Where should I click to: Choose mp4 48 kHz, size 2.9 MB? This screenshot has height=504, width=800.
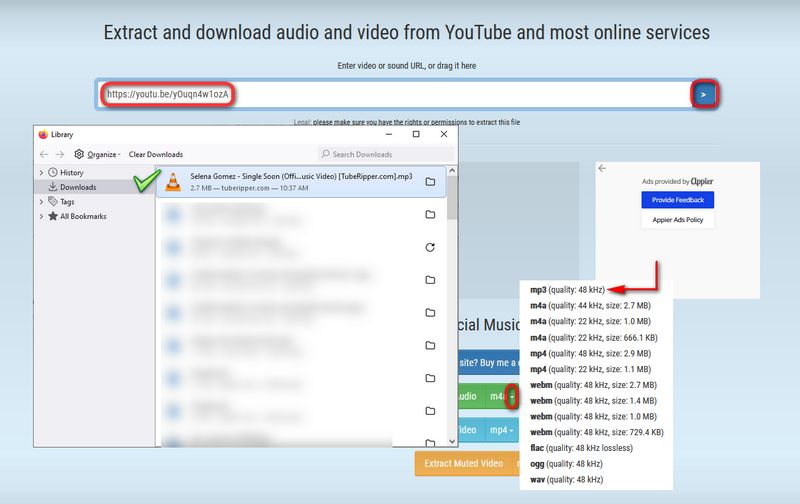(590, 354)
